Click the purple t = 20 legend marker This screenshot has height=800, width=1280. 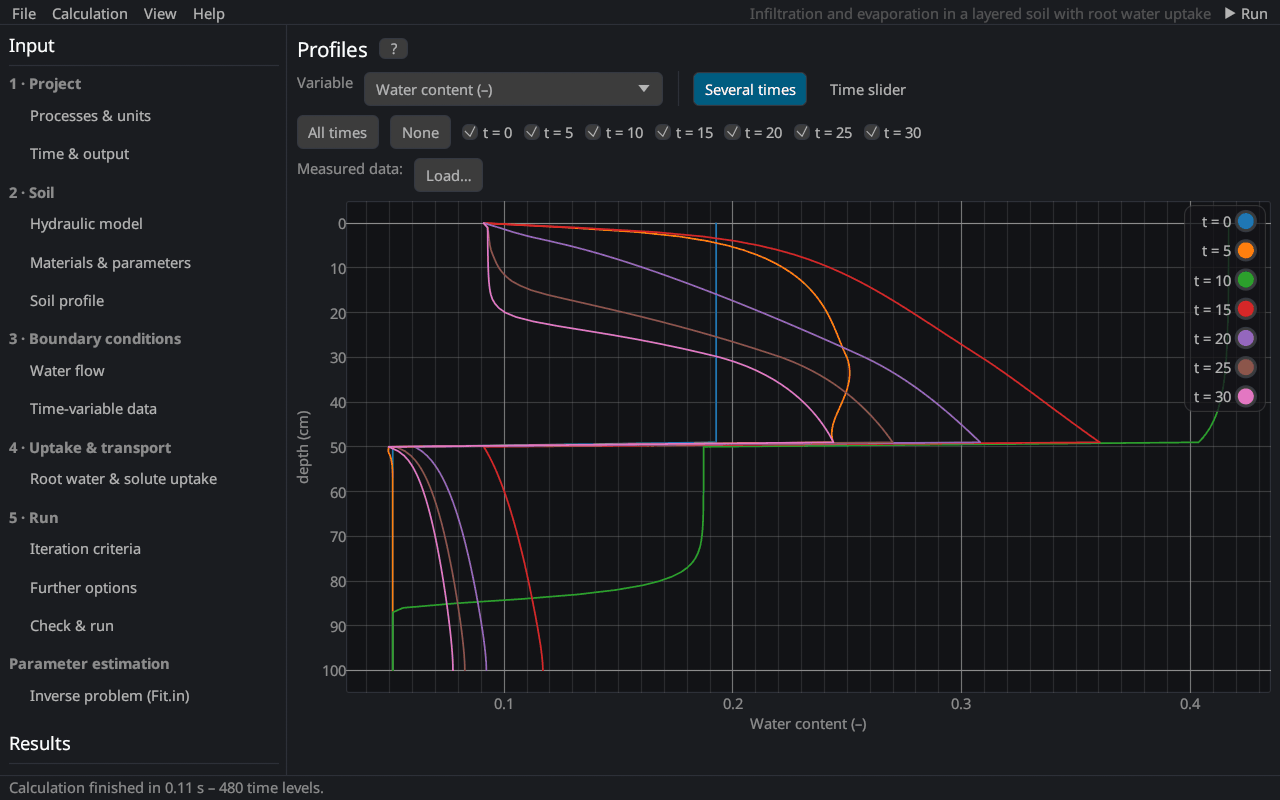[1245, 338]
